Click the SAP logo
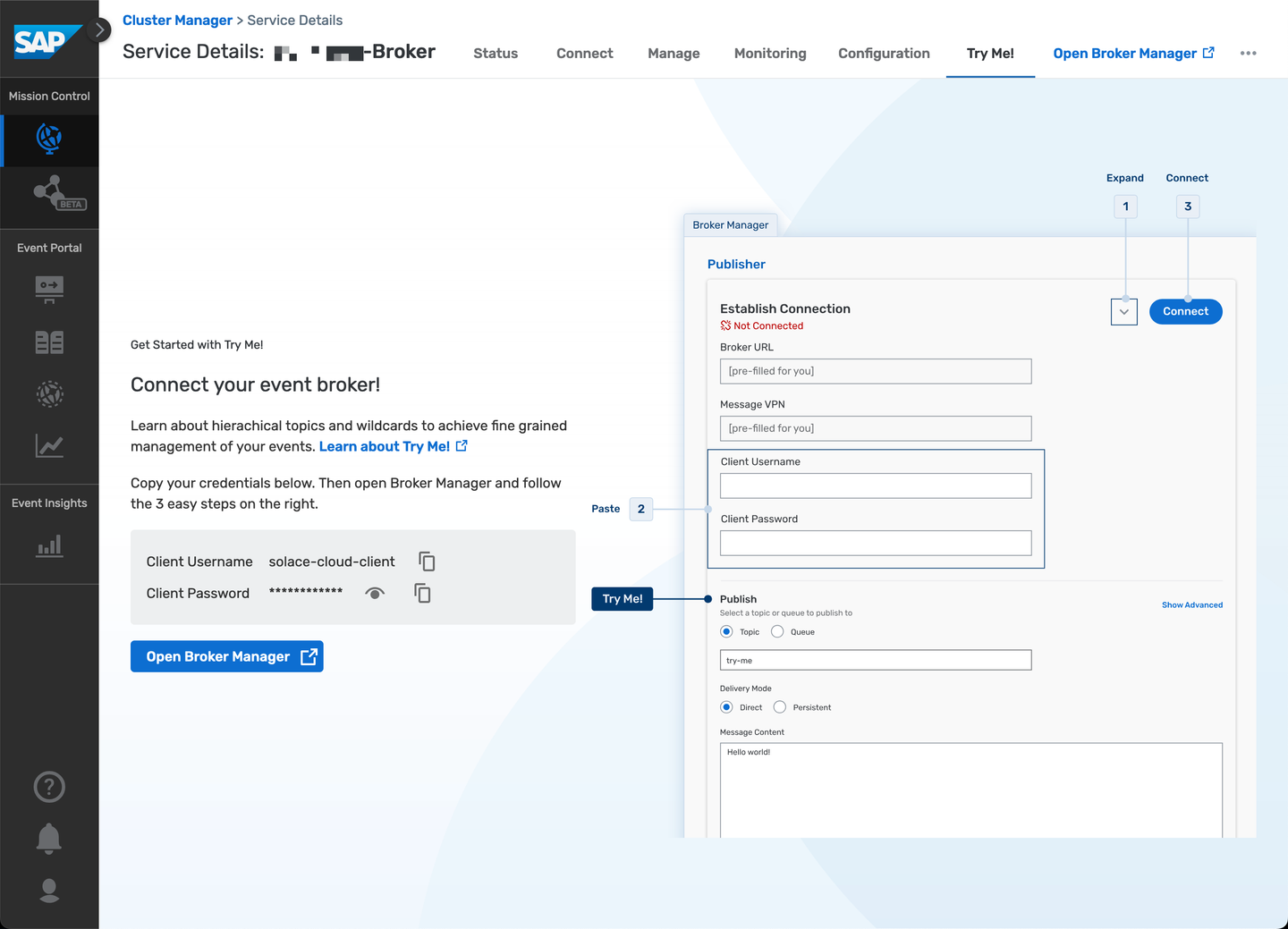The height and width of the screenshot is (929, 1288). click(x=48, y=41)
